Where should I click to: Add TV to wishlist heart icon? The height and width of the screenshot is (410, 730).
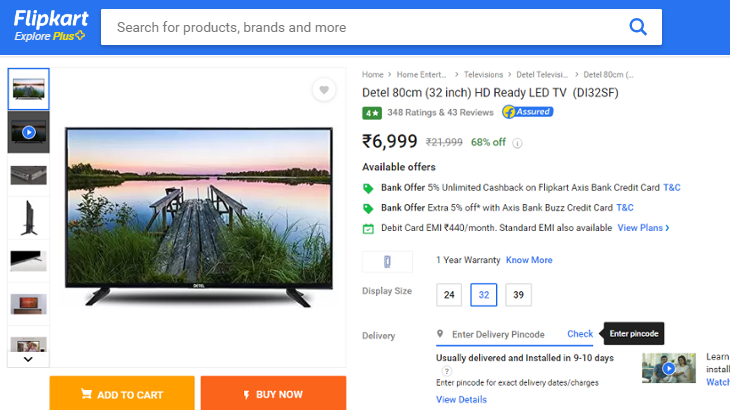coord(324,90)
